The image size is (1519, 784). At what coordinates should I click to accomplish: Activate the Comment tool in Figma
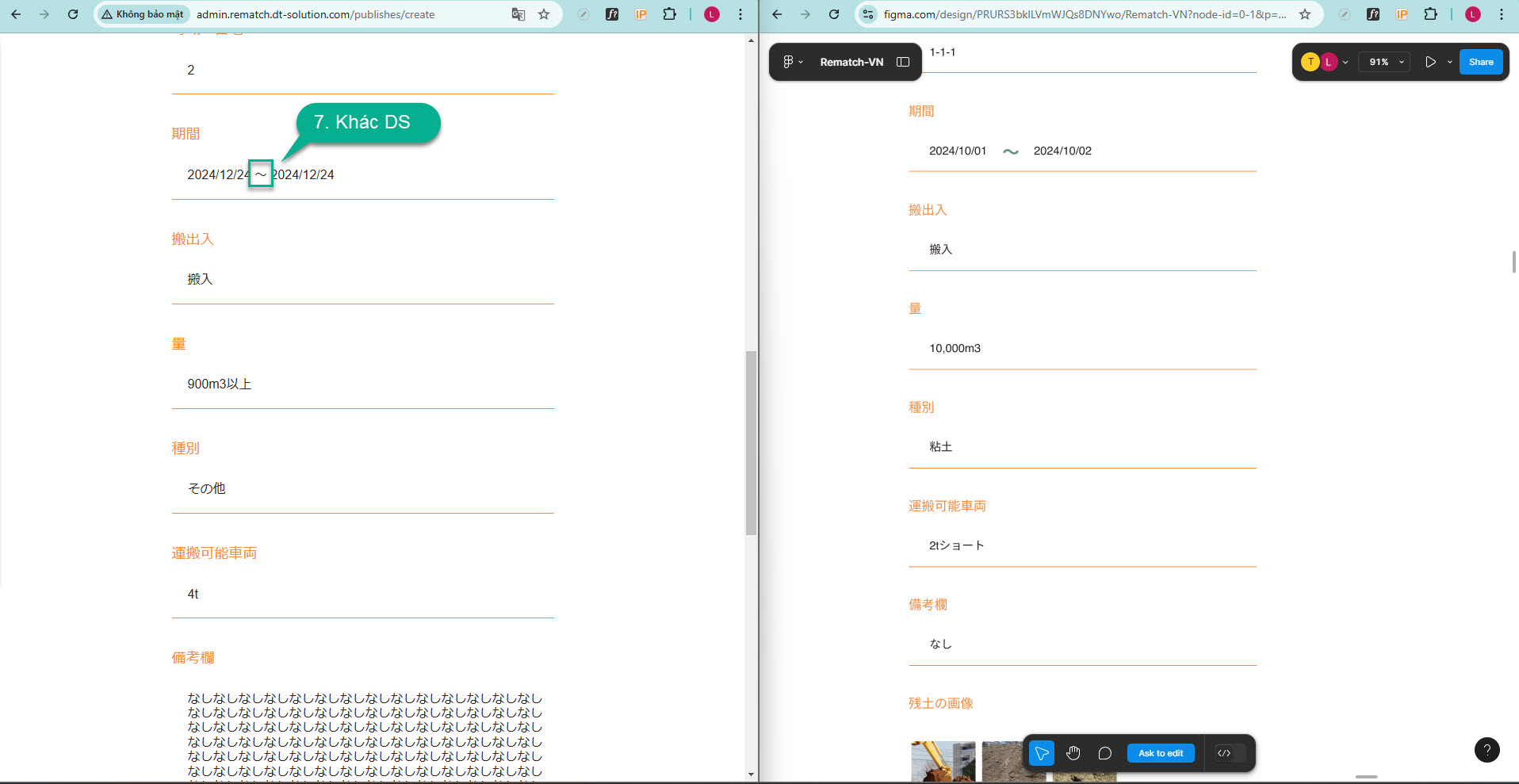pos(1104,753)
